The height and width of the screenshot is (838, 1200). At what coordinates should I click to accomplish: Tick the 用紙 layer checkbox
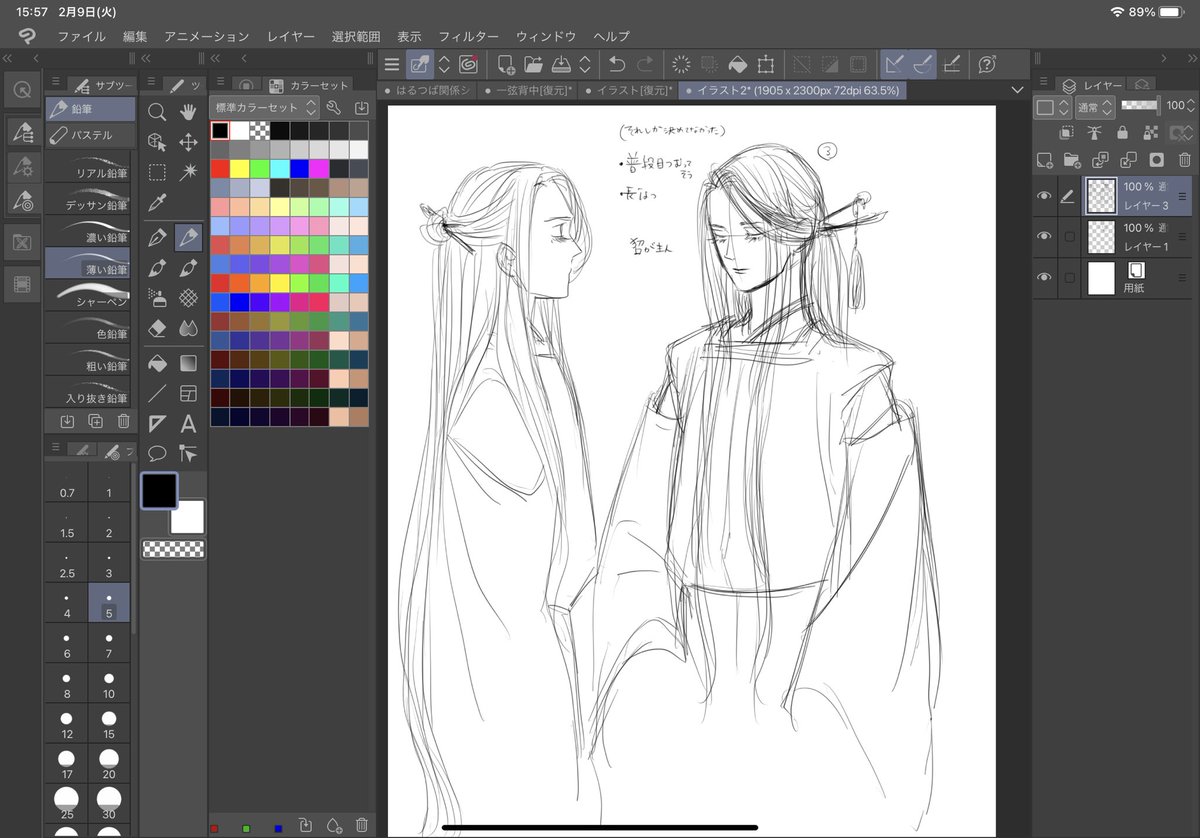click(x=1070, y=277)
